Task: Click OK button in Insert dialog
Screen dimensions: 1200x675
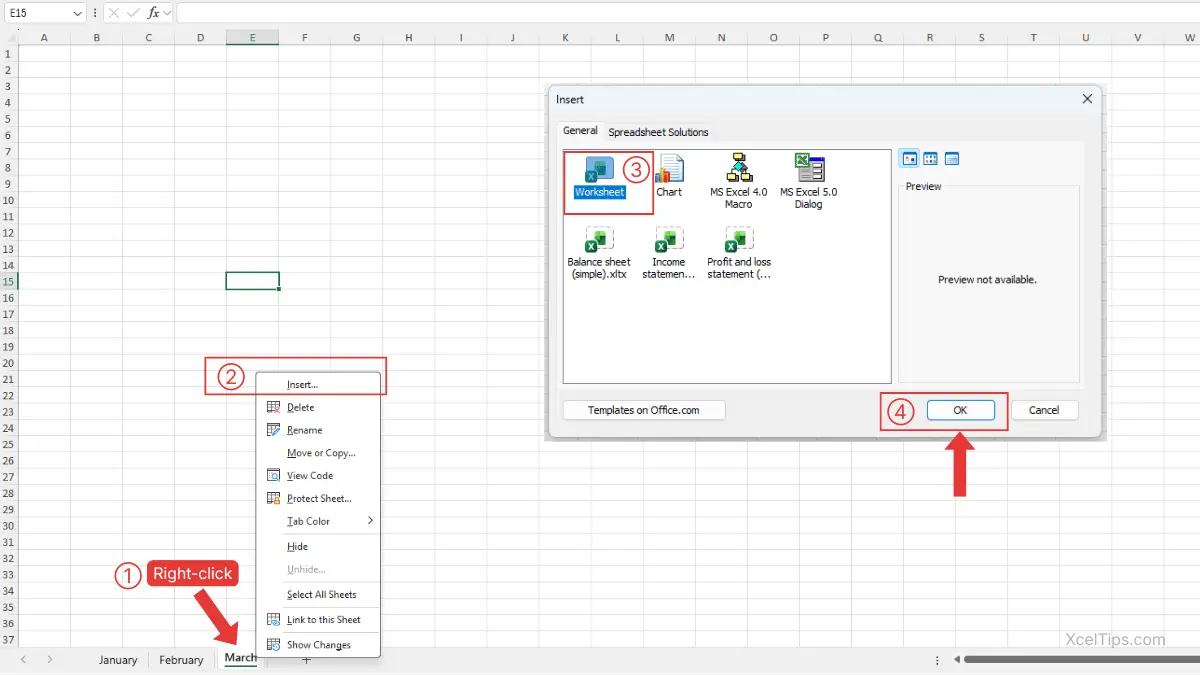Action: (x=960, y=410)
